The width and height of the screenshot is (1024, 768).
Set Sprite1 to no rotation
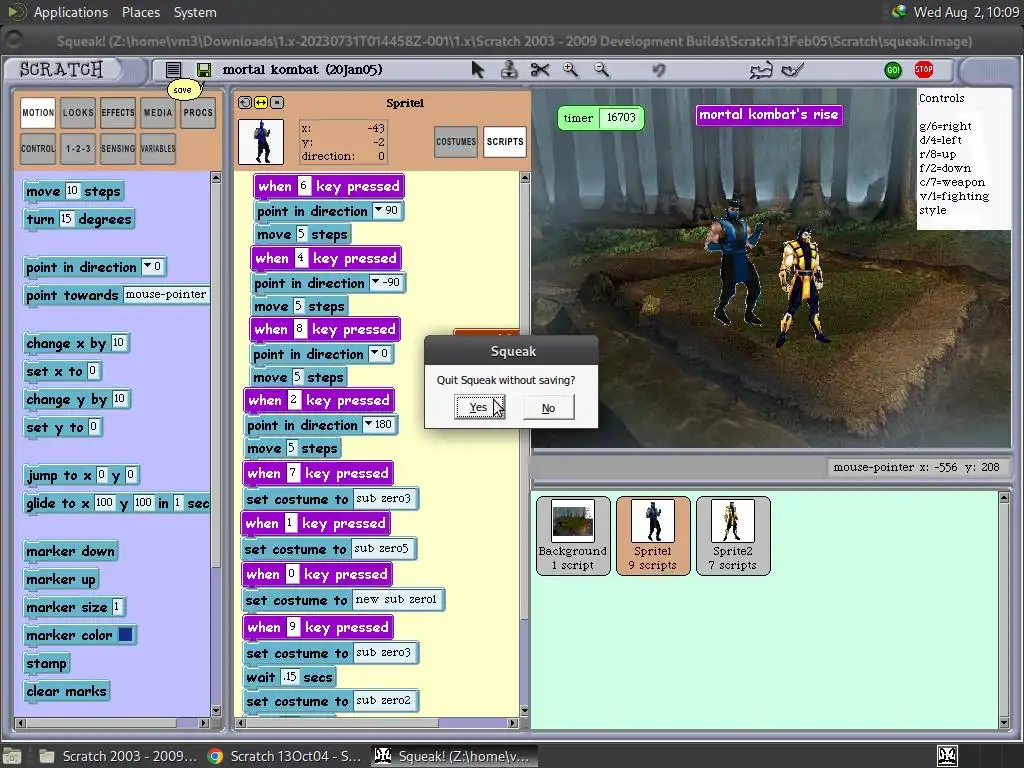coord(277,103)
